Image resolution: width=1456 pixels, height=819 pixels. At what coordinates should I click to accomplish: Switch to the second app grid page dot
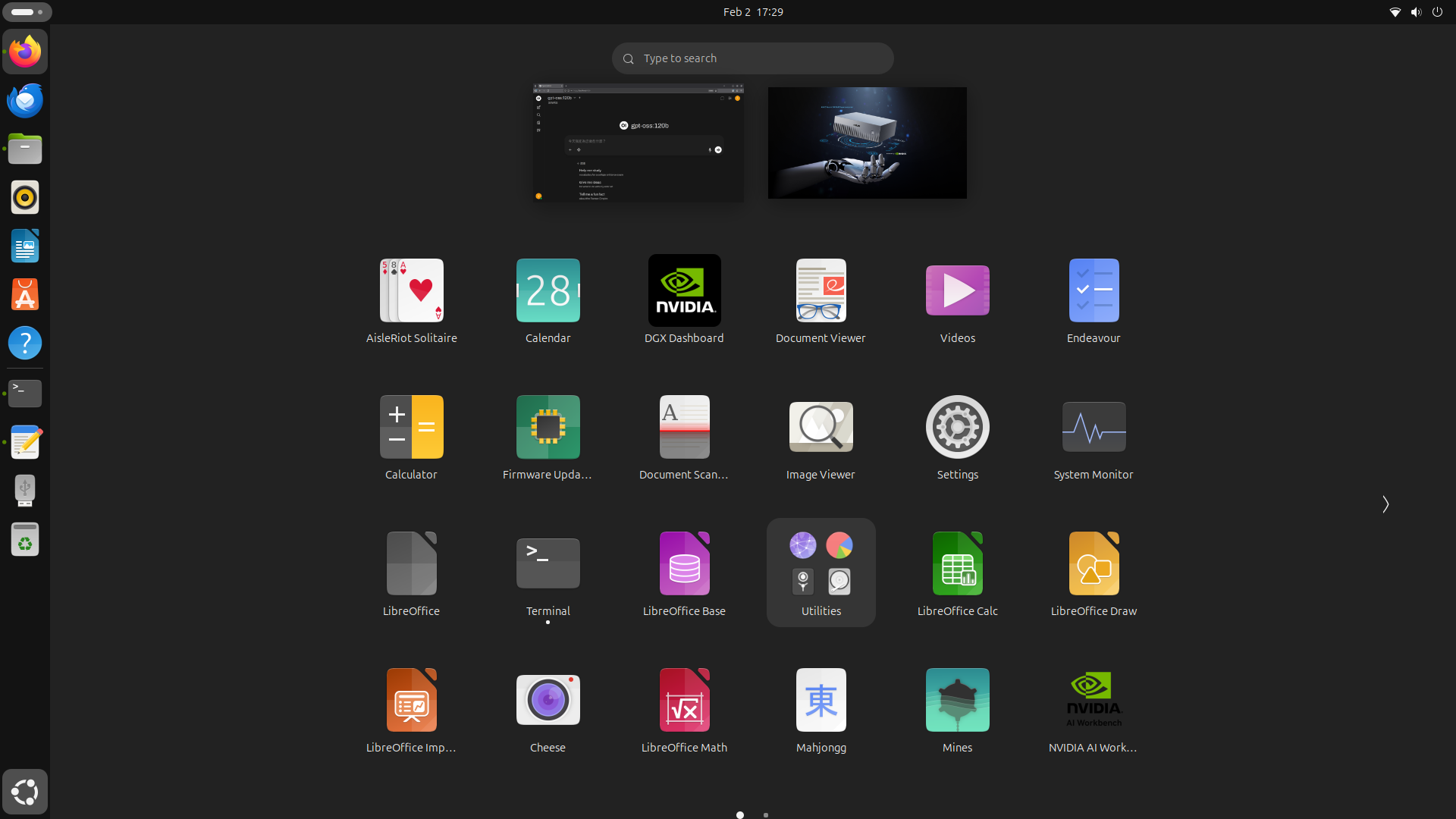(x=766, y=815)
